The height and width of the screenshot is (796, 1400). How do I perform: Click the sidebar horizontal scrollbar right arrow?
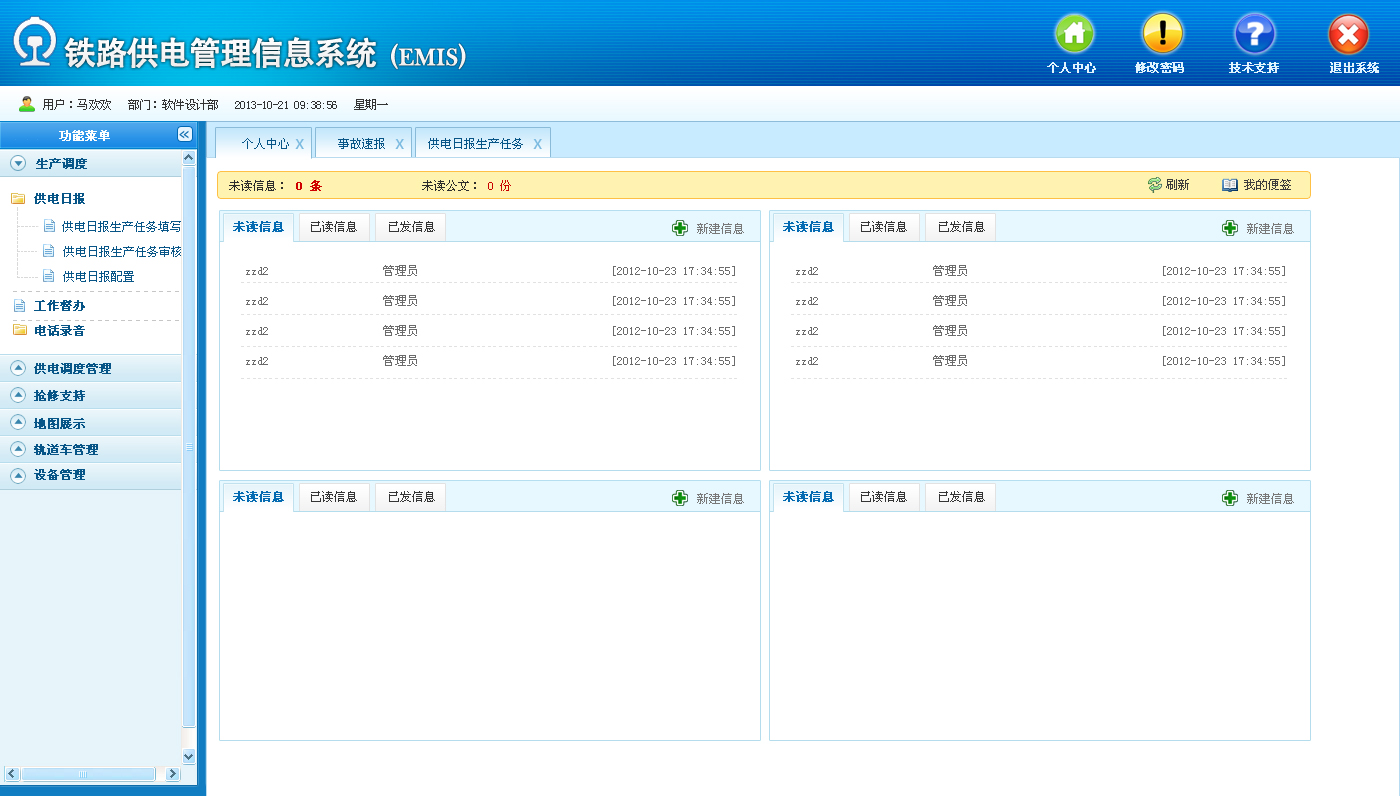coord(173,774)
